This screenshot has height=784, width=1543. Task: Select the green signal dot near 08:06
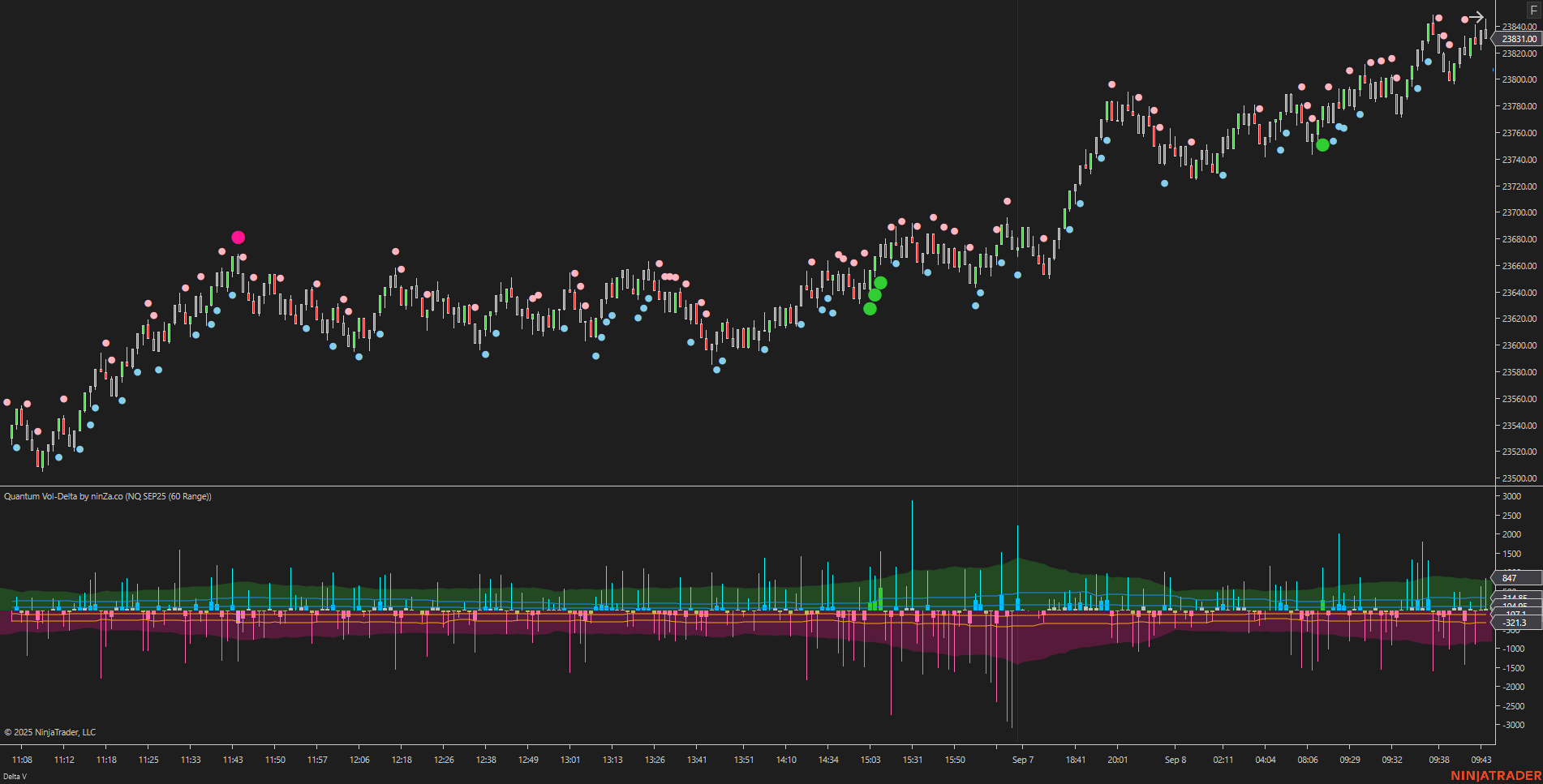(1322, 146)
